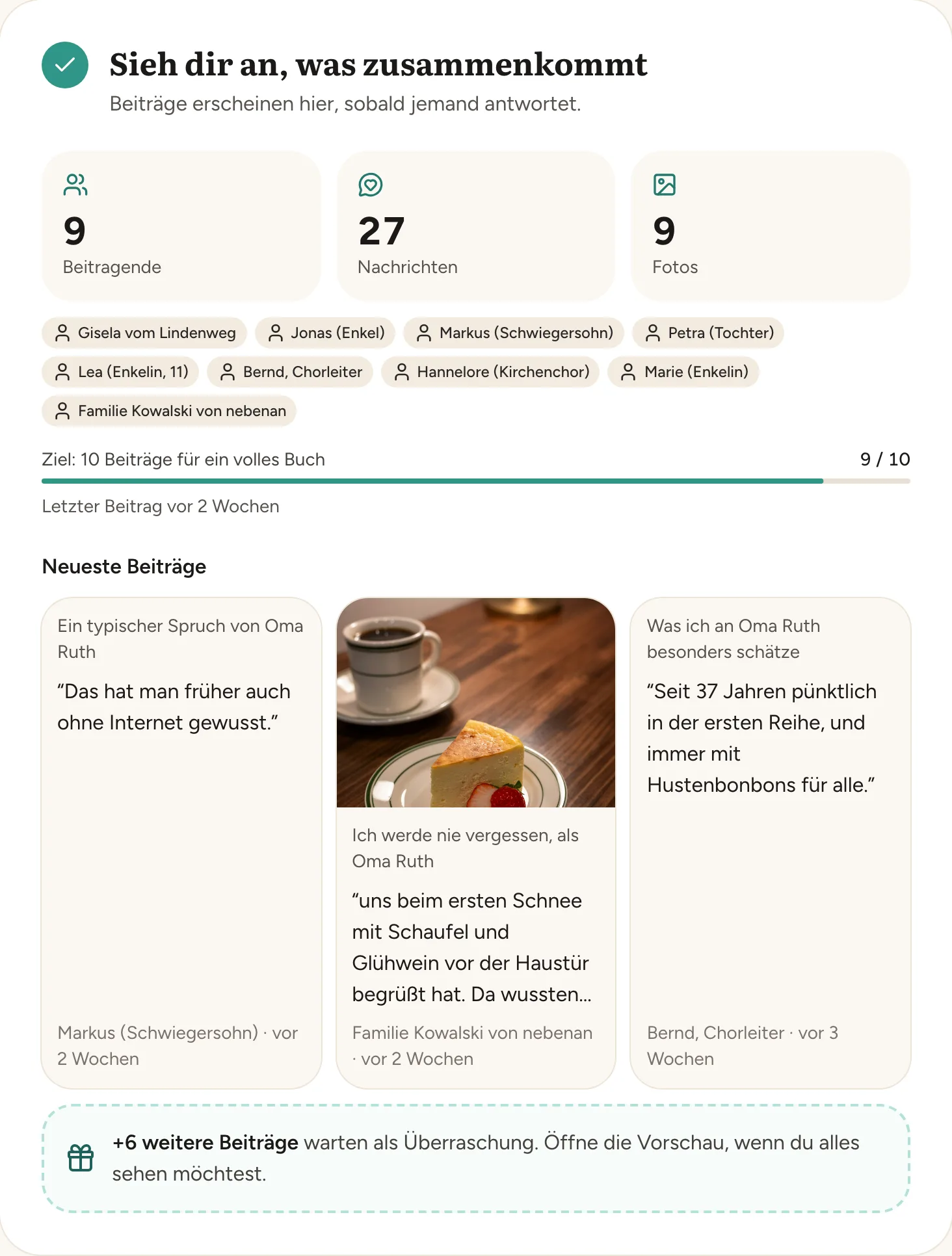Open Markus's typical saying contribution card
This screenshot has width=952, height=1256.
pyautogui.click(x=181, y=843)
